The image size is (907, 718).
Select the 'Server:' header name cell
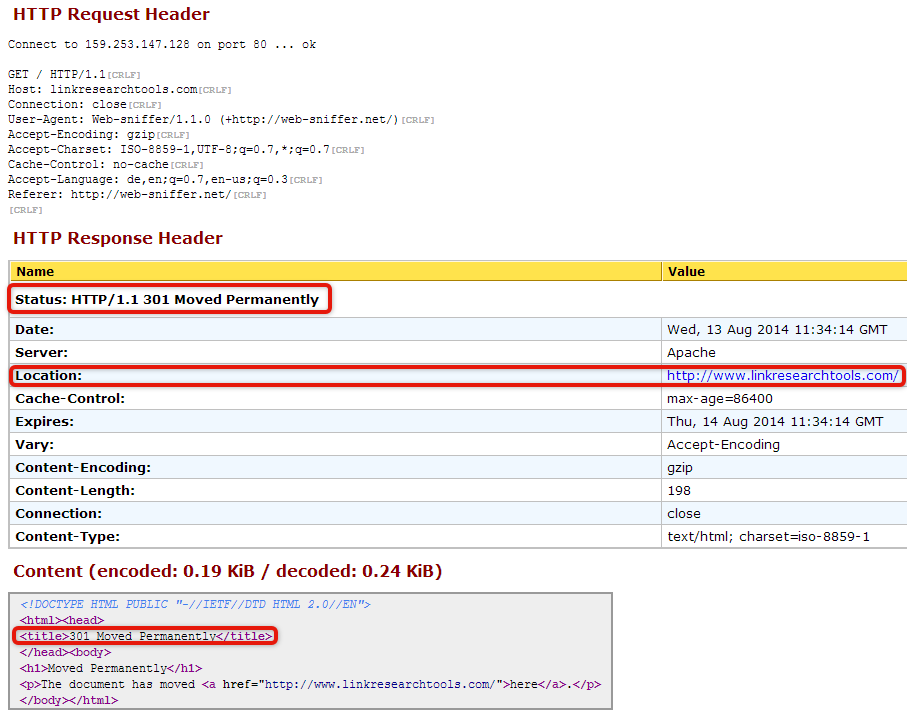point(335,352)
